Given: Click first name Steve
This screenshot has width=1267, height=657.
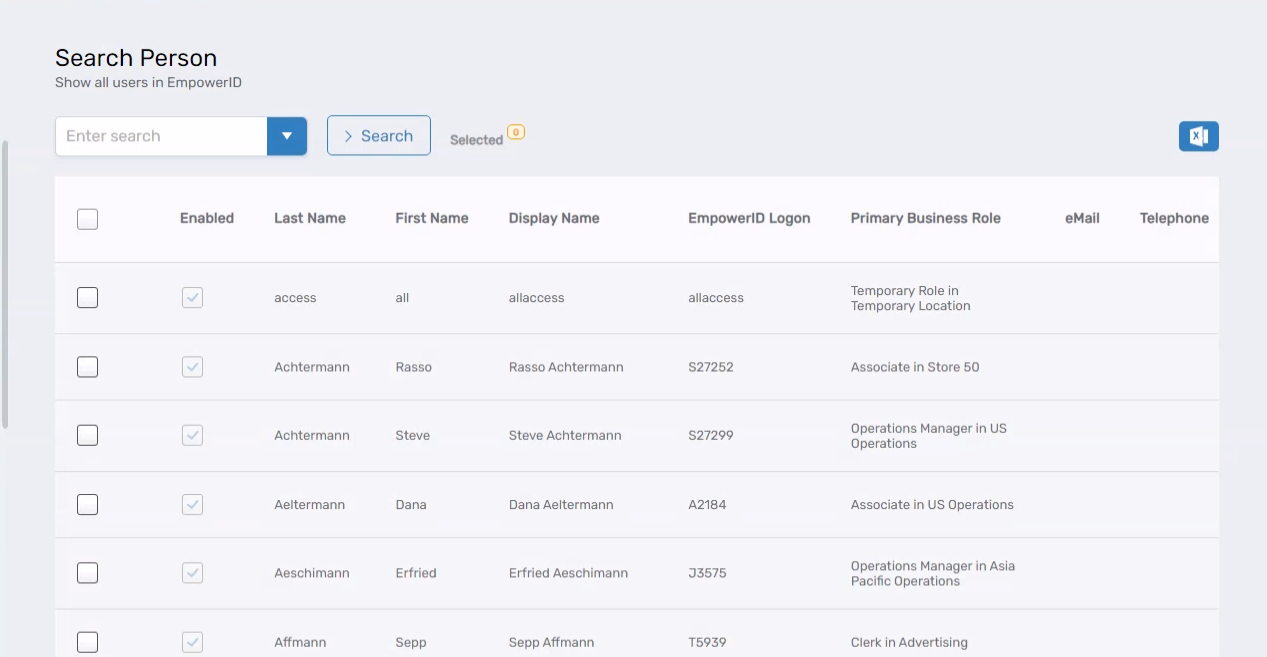Looking at the screenshot, I should pyautogui.click(x=413, y=435).
